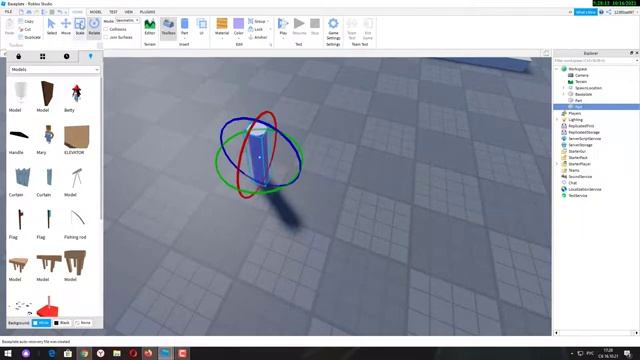Open the Windows Start menu
The height and width of the screenshot is (360, 640).
pyautogui.click(x=8, y=353)
